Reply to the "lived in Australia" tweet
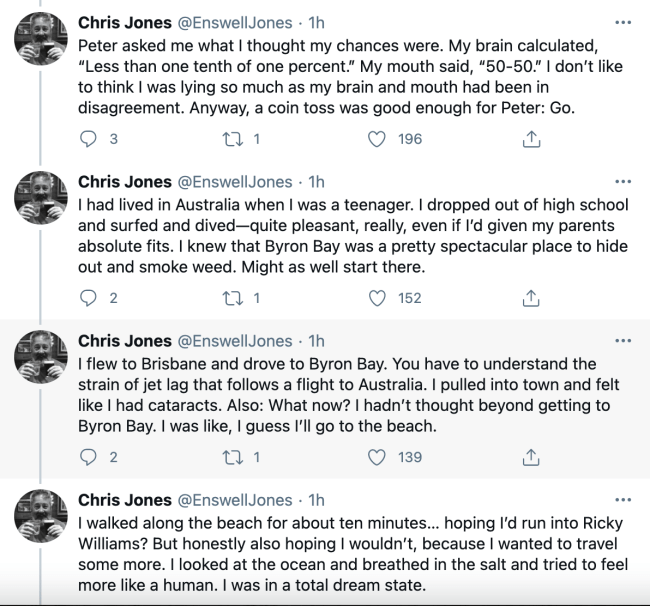Viewport: 650px width, 606px height. 88,298
